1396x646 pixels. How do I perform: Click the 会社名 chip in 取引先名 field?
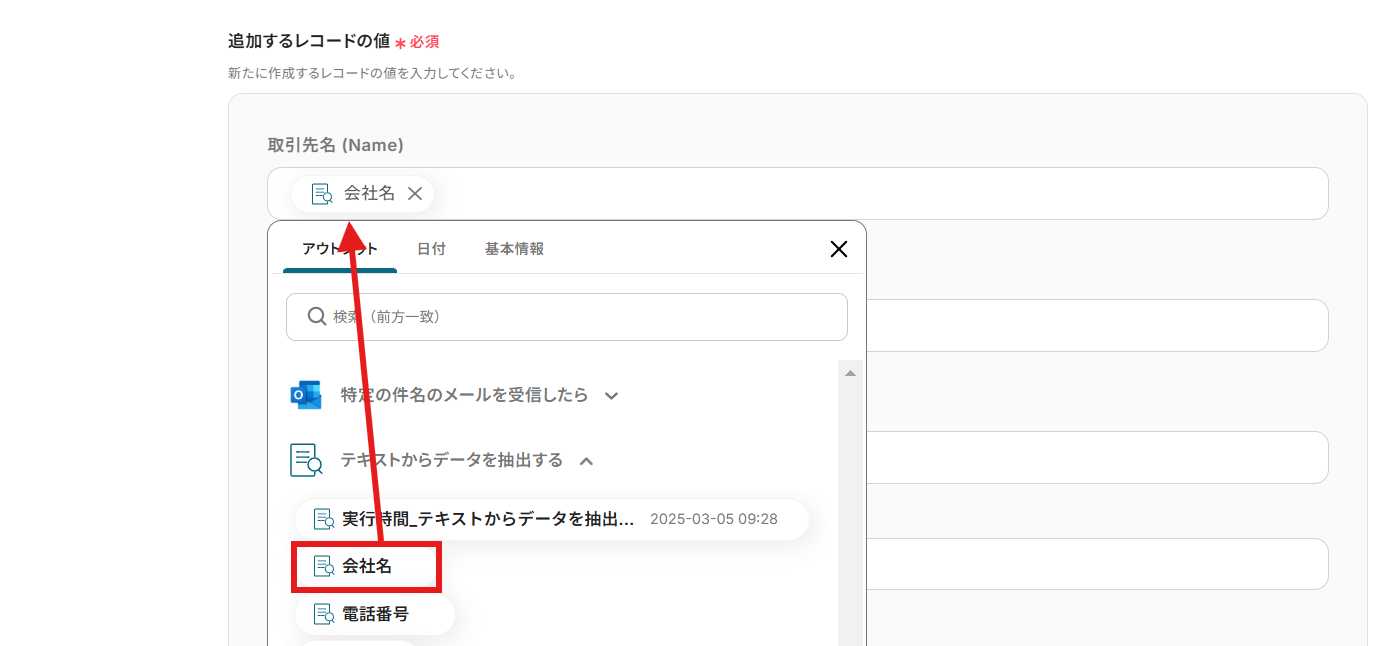362,194
